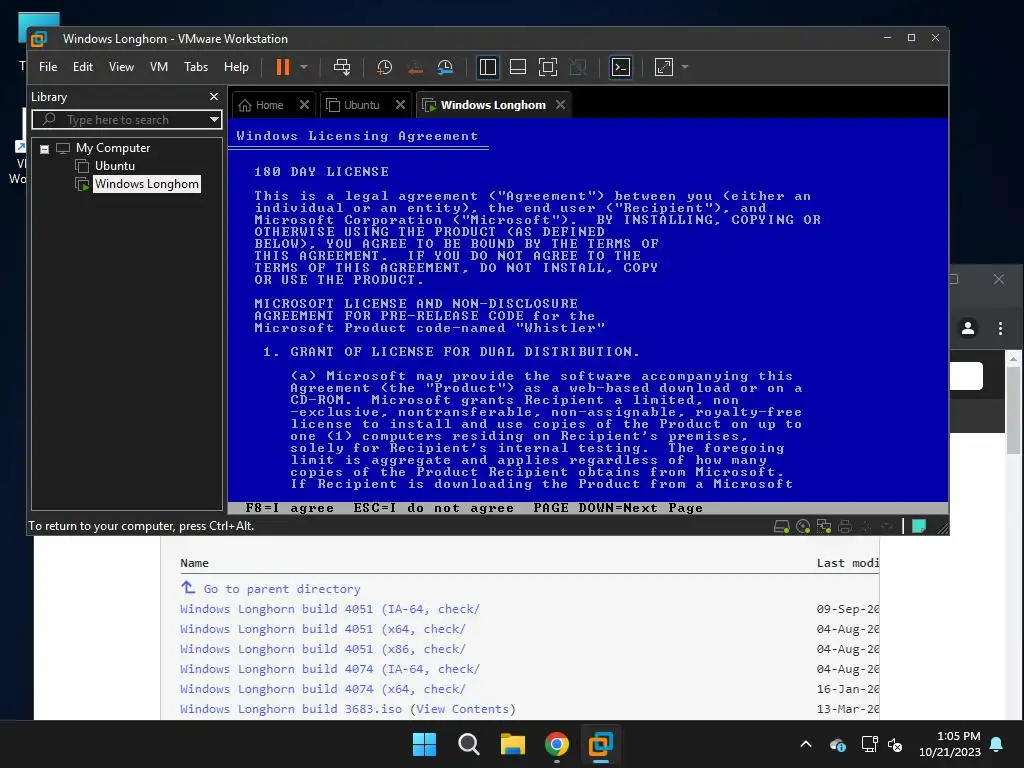Open the Windows Start menu

point(424,744)
